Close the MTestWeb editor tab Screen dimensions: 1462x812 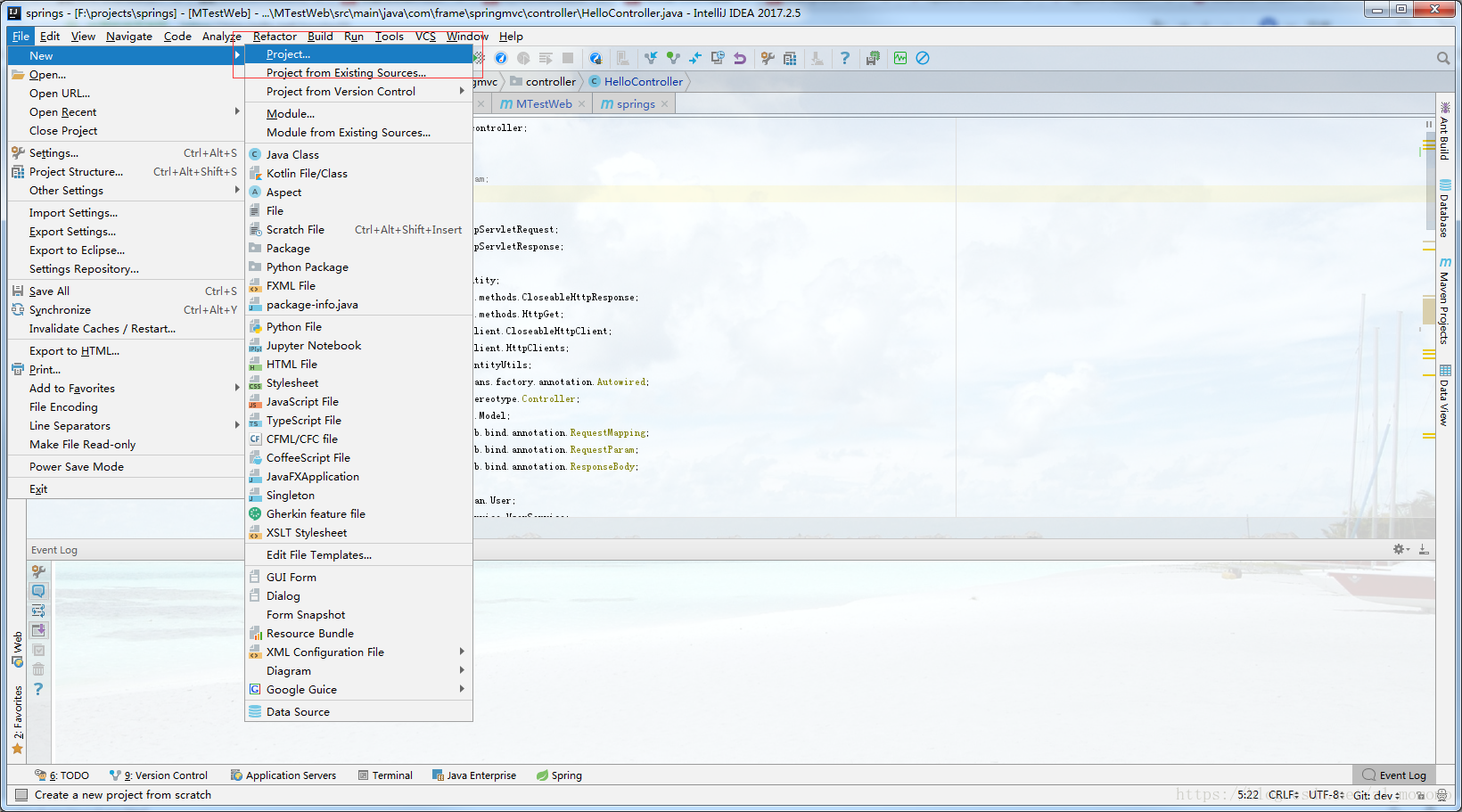pos(582,104)
